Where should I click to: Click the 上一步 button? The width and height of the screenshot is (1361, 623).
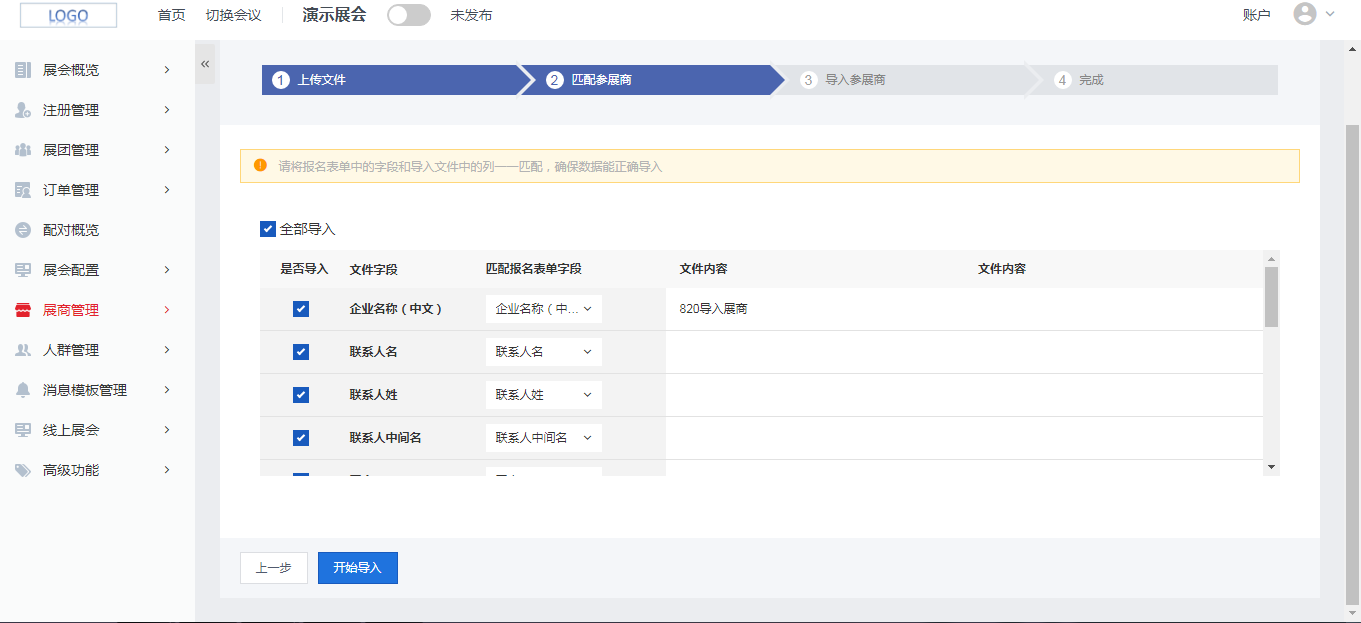tap(273, 567)
